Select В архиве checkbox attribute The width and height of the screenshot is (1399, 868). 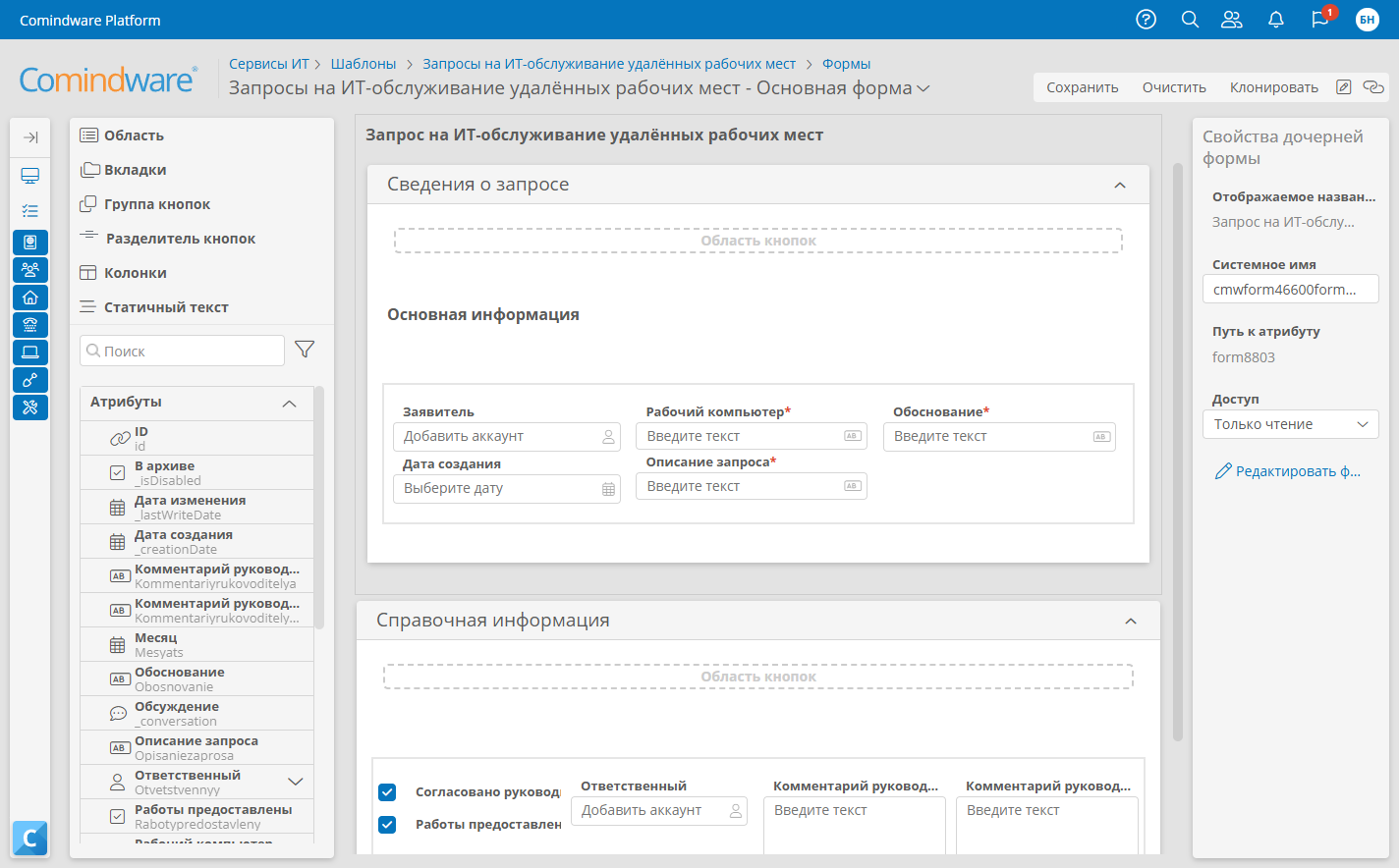(x=196, y=472)
